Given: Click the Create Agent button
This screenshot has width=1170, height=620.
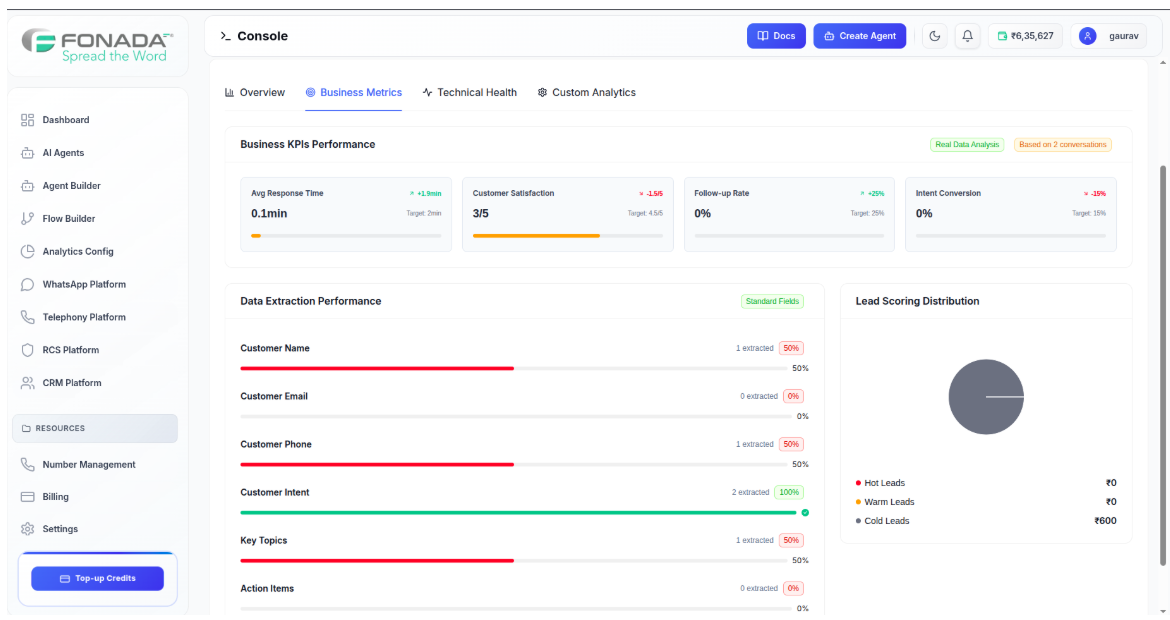Looking at the screenshot, I should (x=860, y=36).
